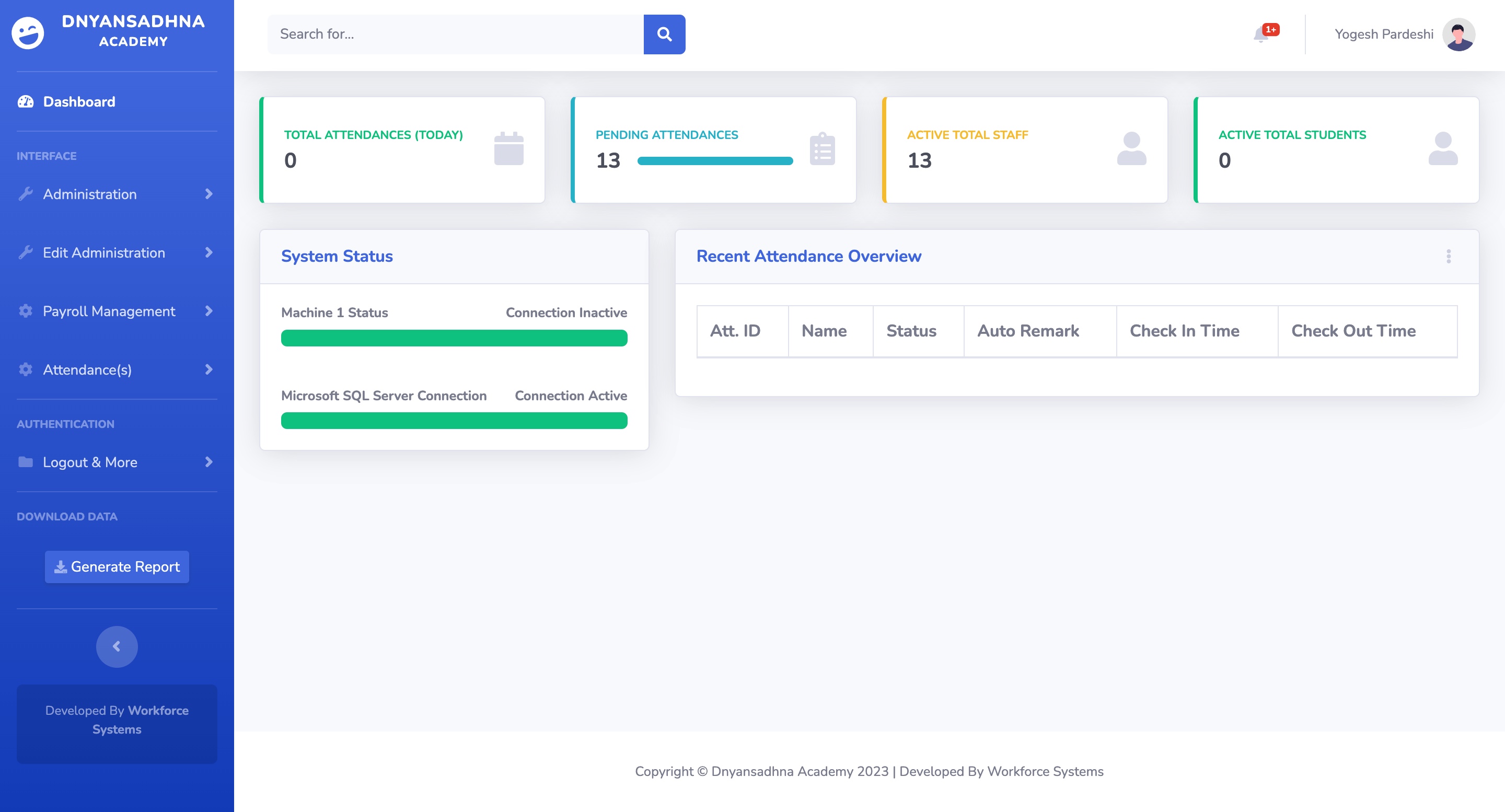Screen dimensions: 1505x812
Task: Click Yogesh Pardeshi's profile avatar
Action: (x=1458, y=34)
